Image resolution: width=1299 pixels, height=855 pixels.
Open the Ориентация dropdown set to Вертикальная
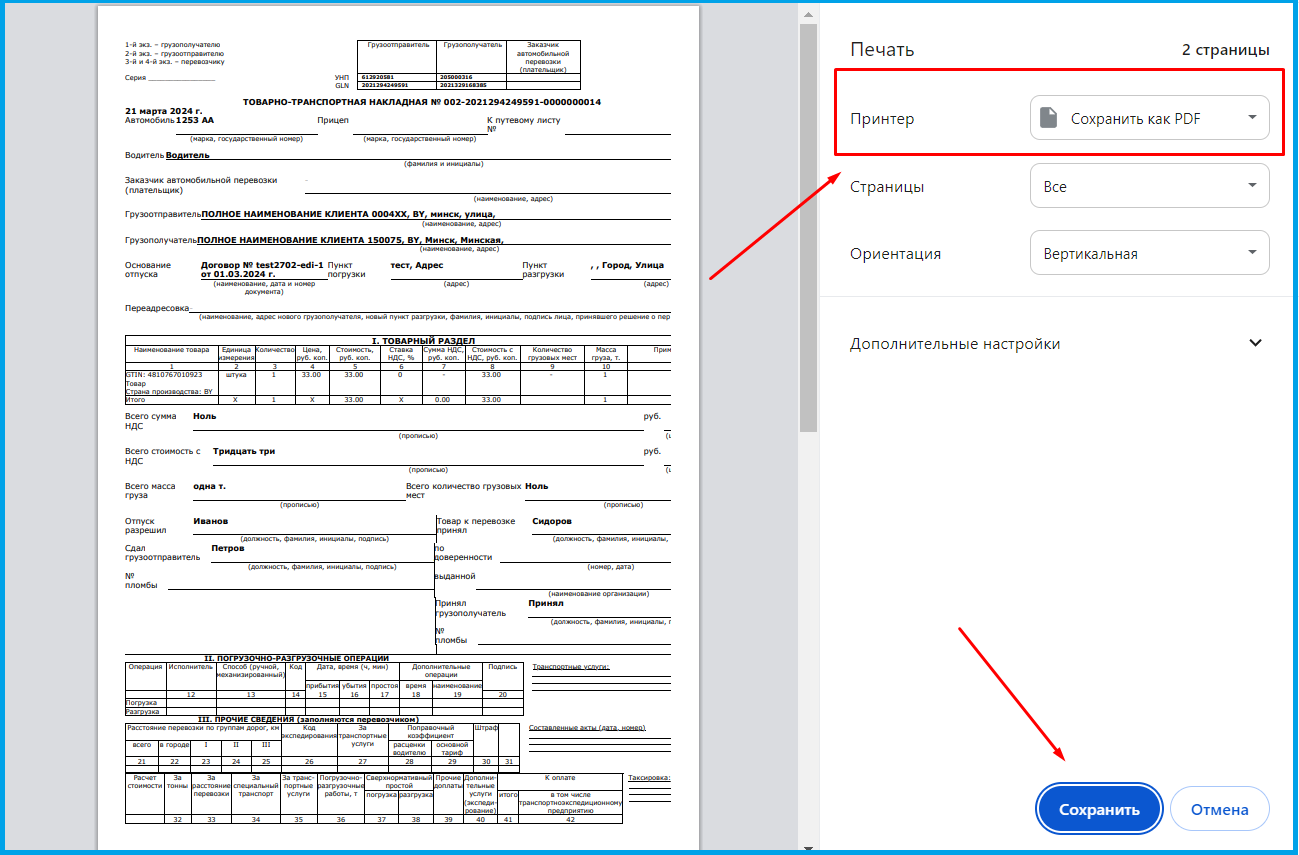[1149, 253]
